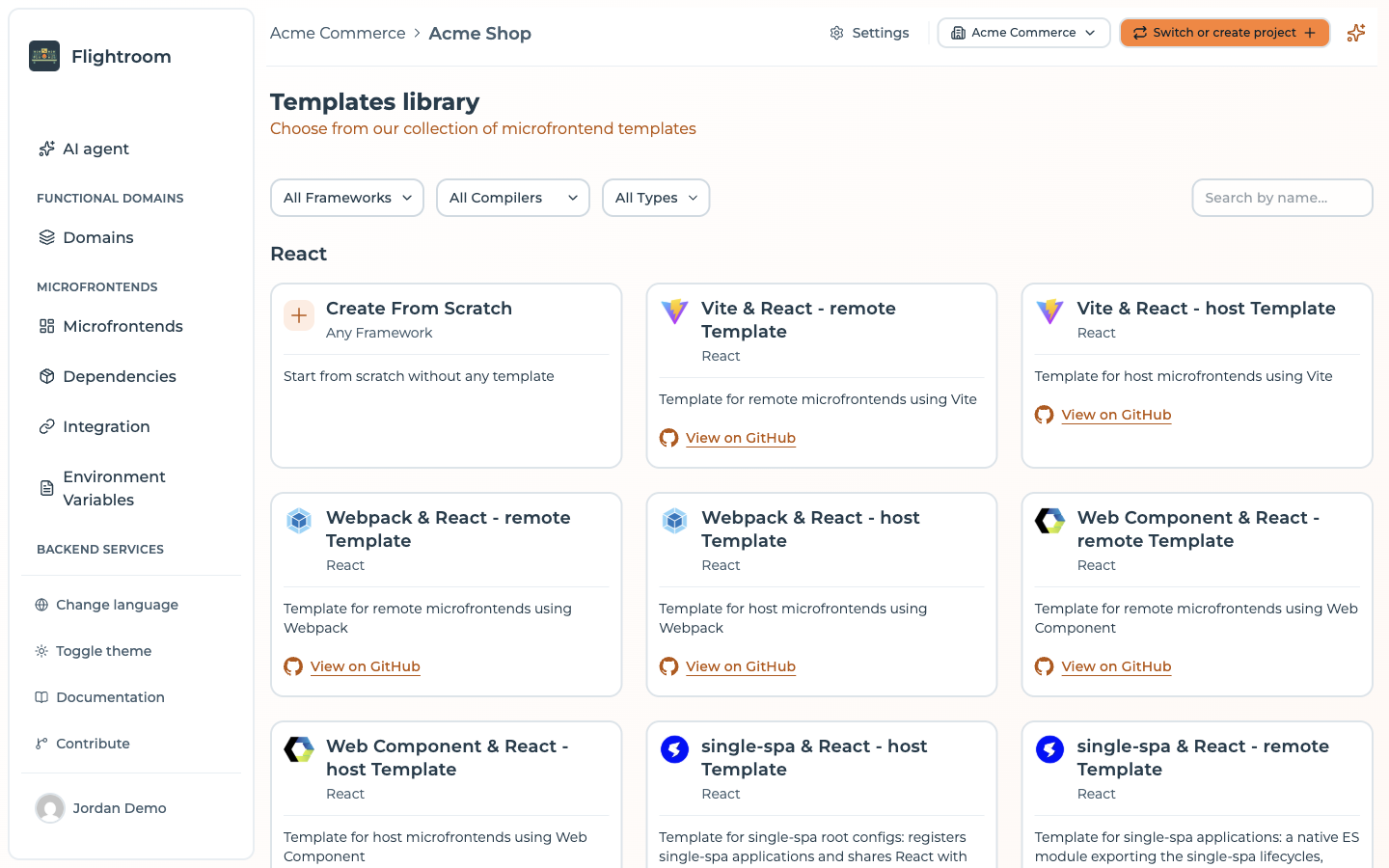The image size is (1389, 868).
Task: Click the Microfrontends grid icon in sidebar
Action: (46, 326)
